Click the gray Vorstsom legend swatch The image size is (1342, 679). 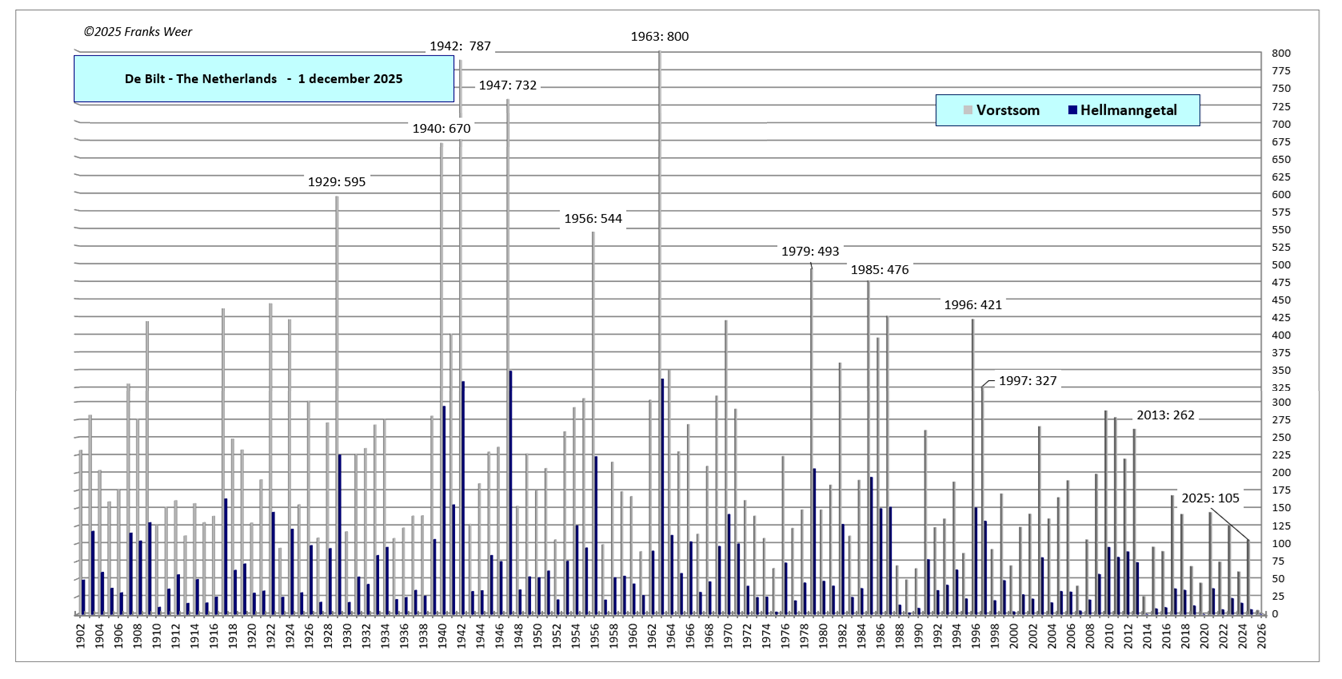point(968,110)
